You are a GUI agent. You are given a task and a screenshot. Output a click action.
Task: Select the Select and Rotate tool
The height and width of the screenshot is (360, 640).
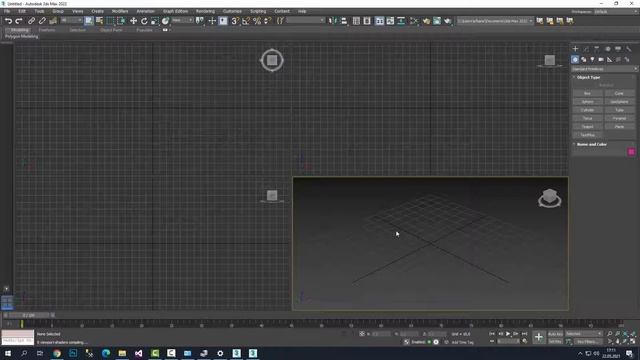tap(144, 21)
